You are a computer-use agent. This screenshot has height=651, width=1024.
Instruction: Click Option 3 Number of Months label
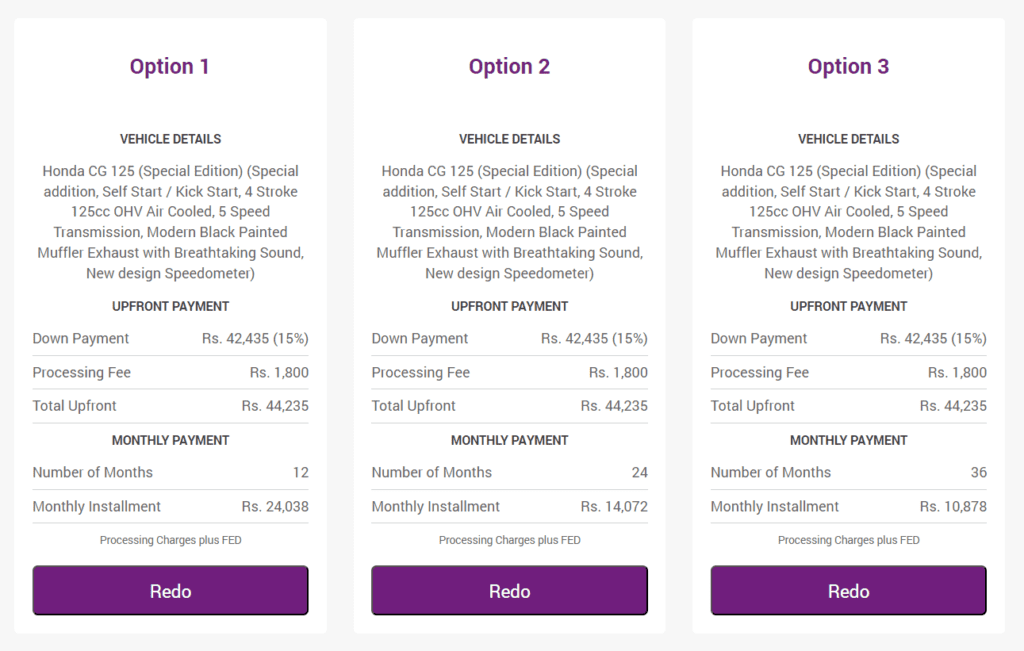(x=771, y=472)
